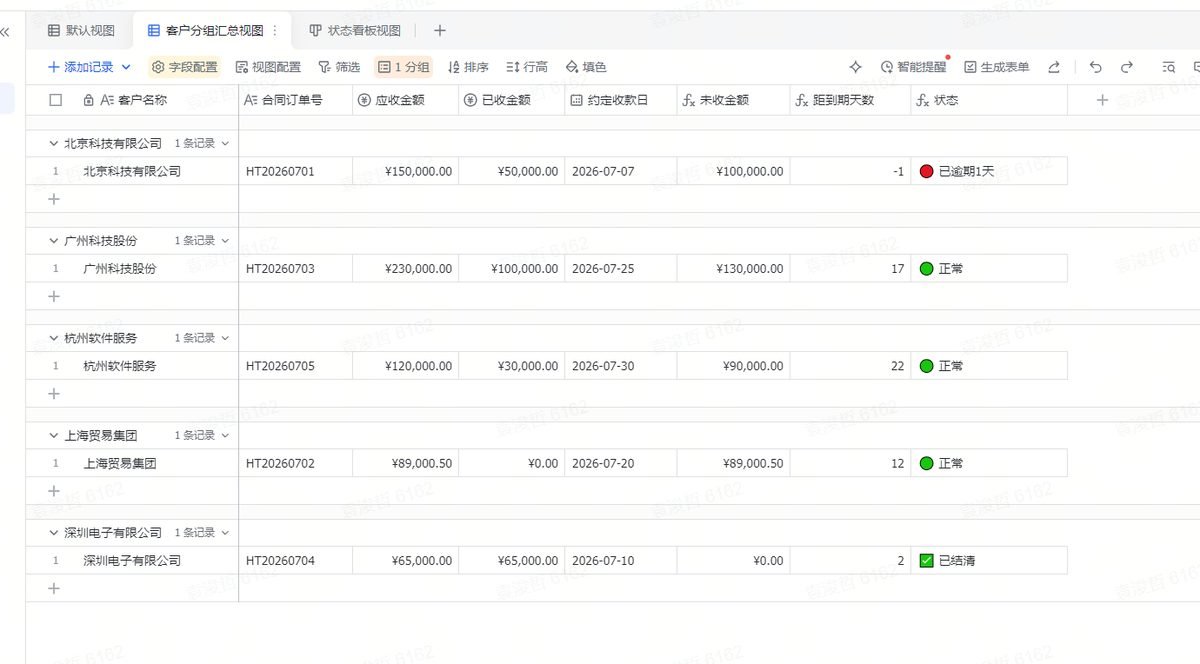Viewport: 1200px width, 664px height.
Task: Select contract number HT20260701 cell
Action: coord(296,171)
